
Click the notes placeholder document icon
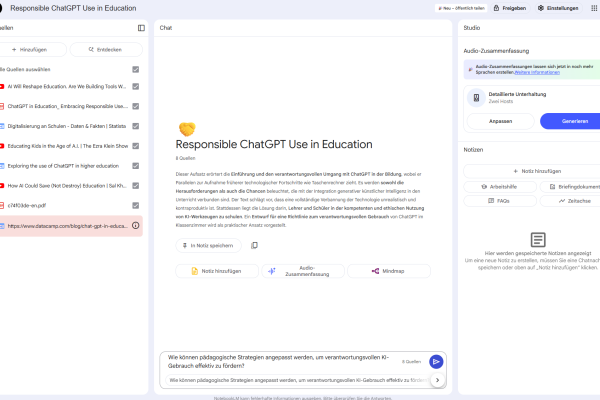tap(538, 240)
